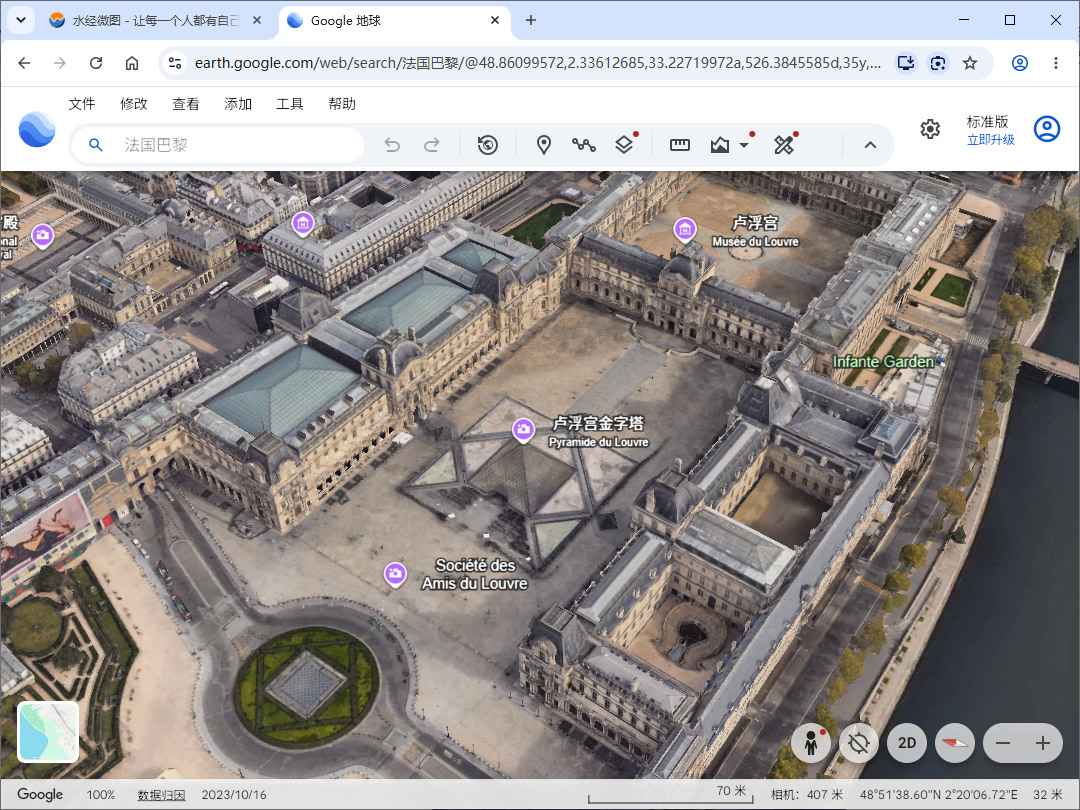The height and width of the screenshot is (810, 1080).
Task: Open the Chrome three-dot menu
Action: (x=1055, y=63)
